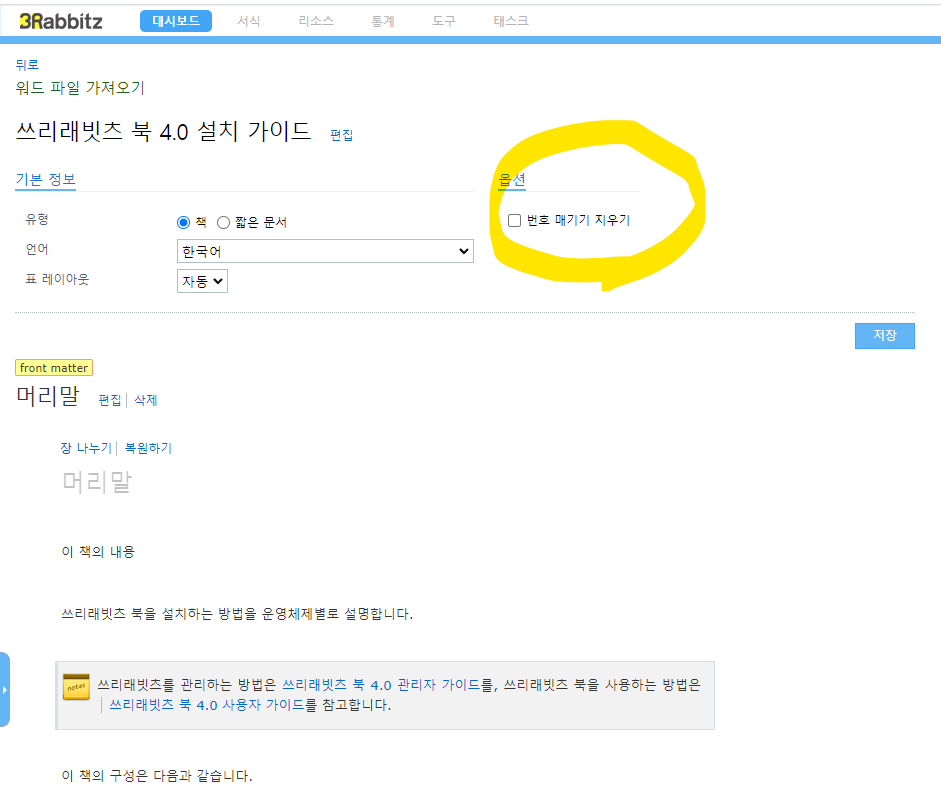Click the 장 나누기 link
Screen dimensions: 941x791
click(x=86, y=448)
